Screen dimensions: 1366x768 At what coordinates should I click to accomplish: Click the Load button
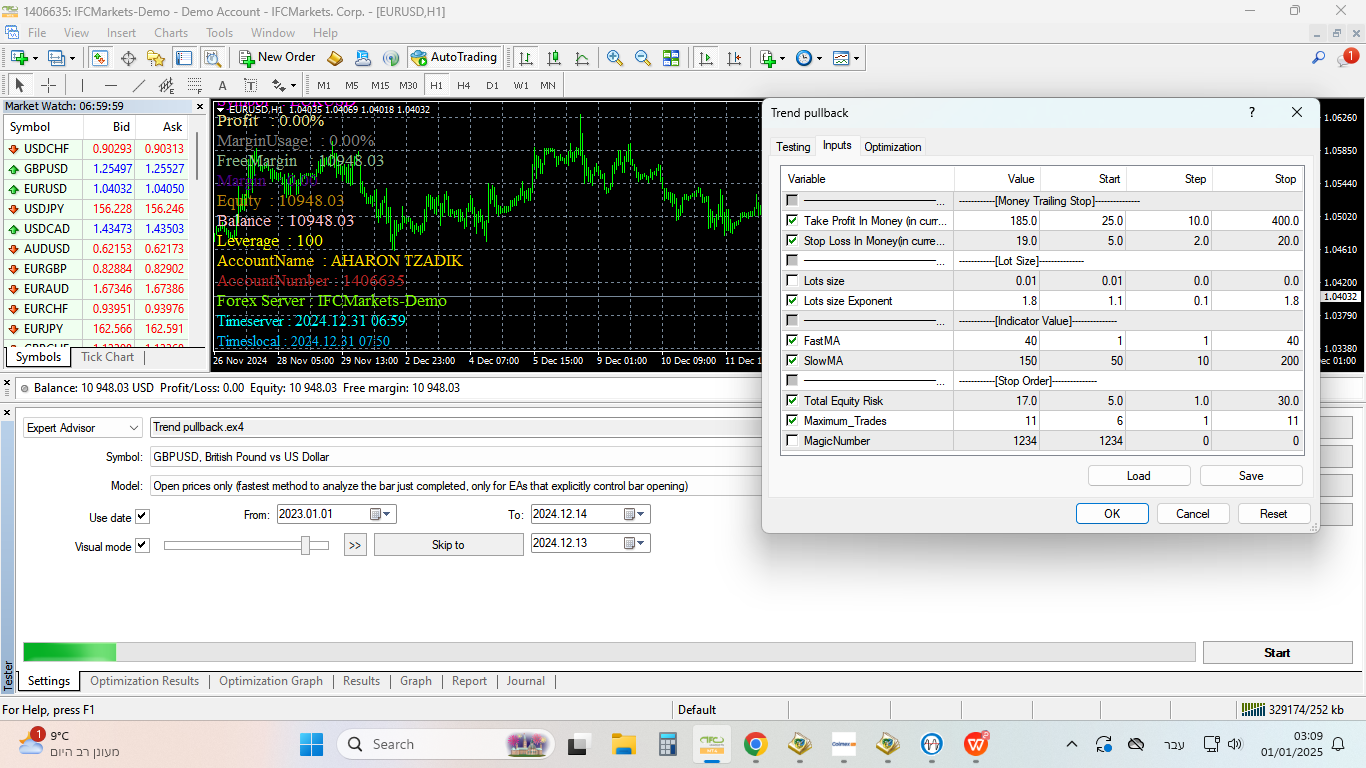pyautogui.click(x=1139, y=476)
